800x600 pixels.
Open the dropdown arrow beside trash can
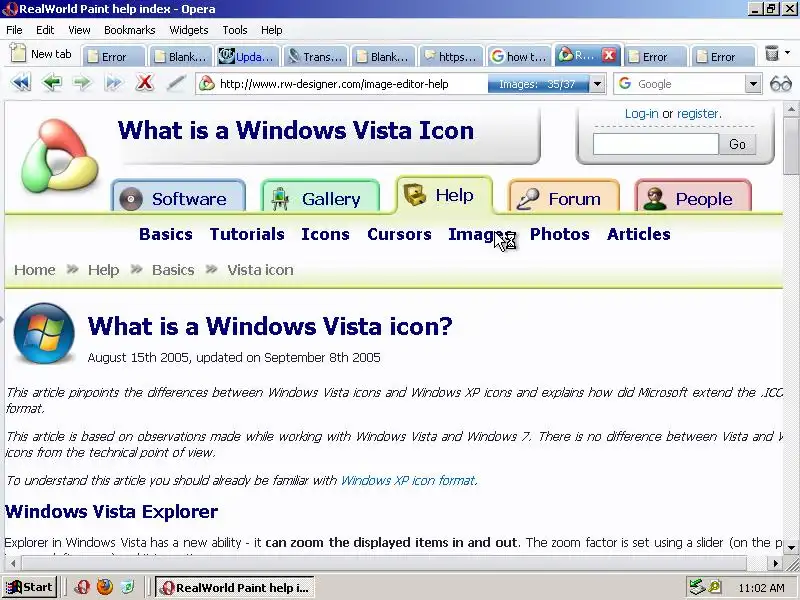click(x=787, y=53)
